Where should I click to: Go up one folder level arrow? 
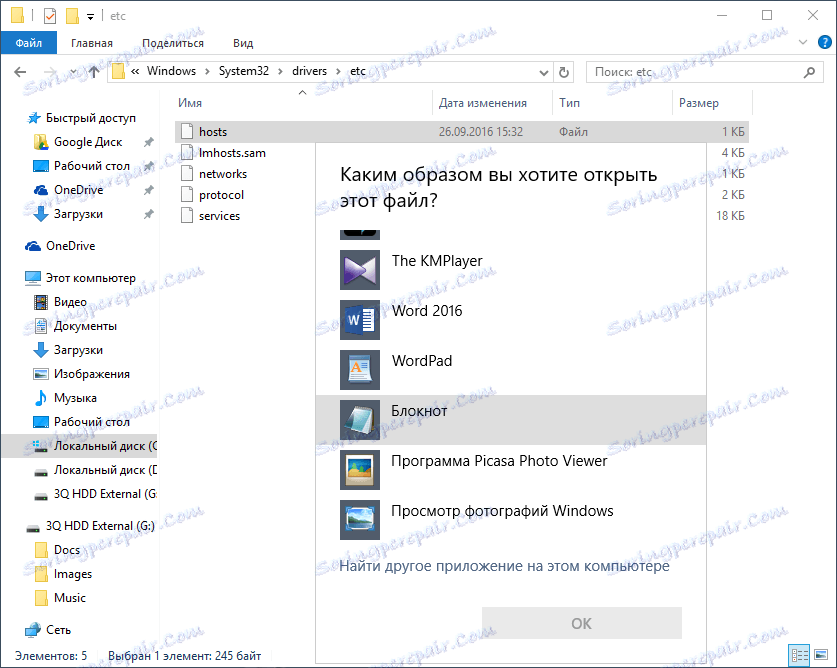pos(94,72)
